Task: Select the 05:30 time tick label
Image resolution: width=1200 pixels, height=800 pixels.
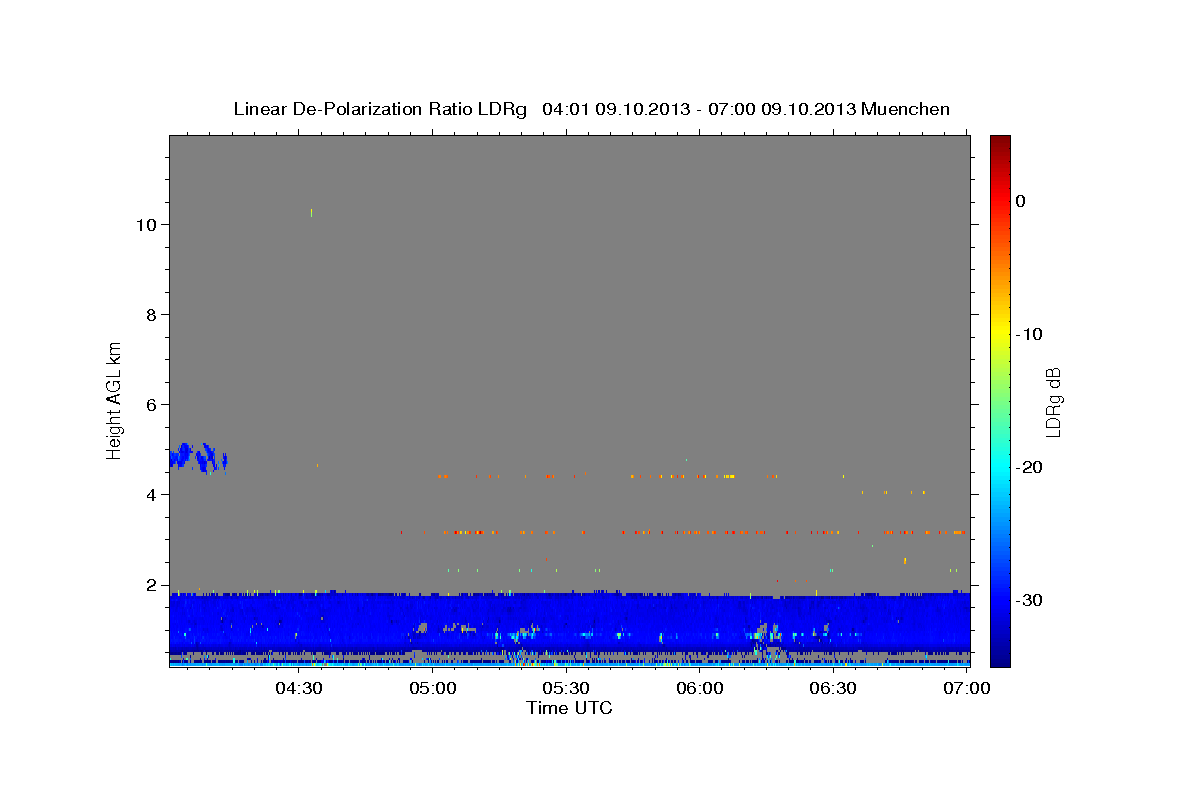Action: point(565,688)
